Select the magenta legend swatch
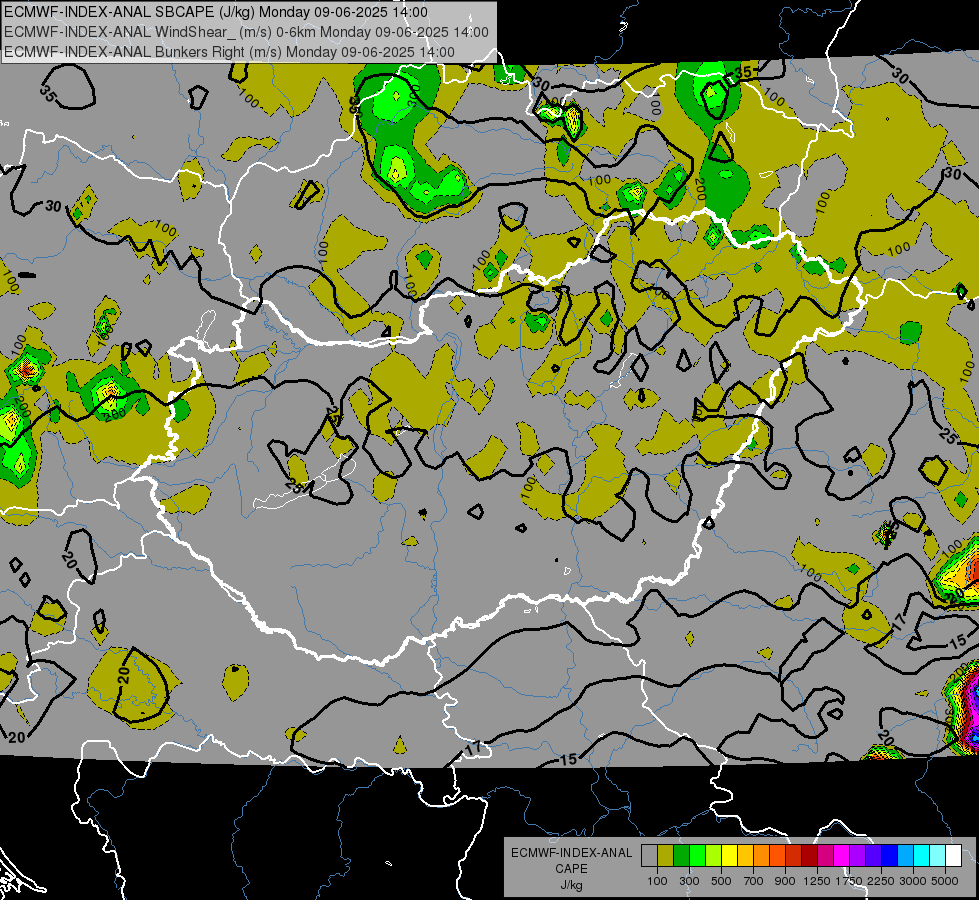Viewport: 979px width, 900px height. click(842, 855)
